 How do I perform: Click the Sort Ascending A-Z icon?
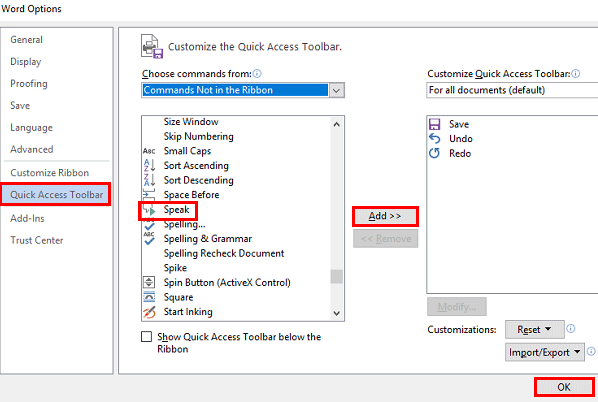point(149,166)
